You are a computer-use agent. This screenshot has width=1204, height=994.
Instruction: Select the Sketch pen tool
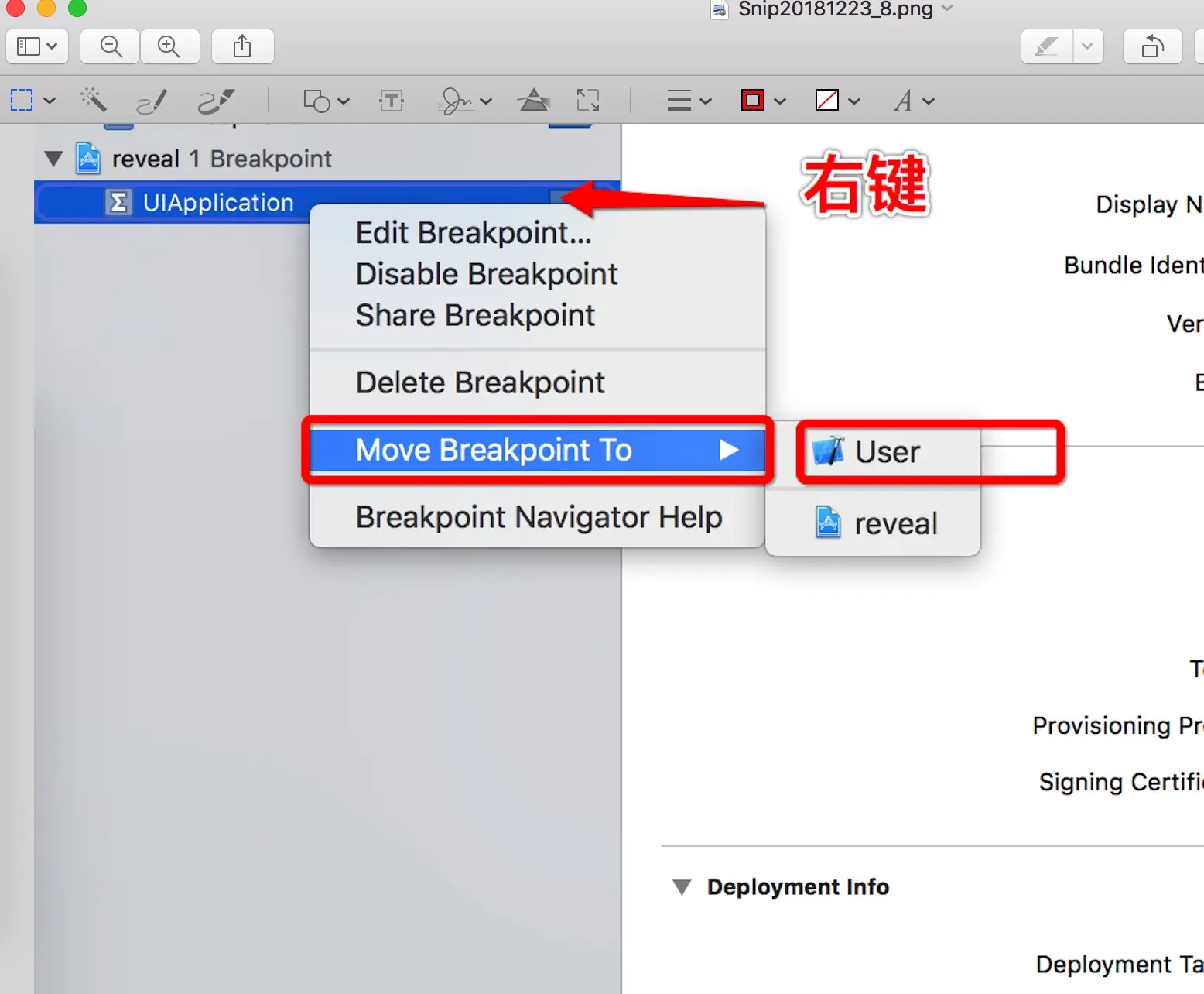pos(152,101)
